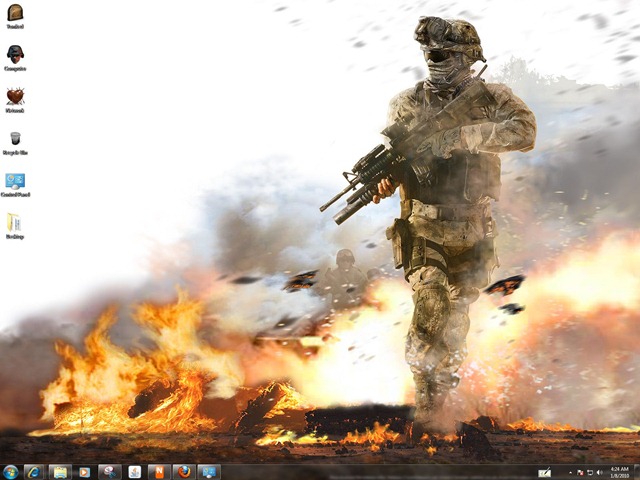Open the network status tray icon

click(590, 473)
